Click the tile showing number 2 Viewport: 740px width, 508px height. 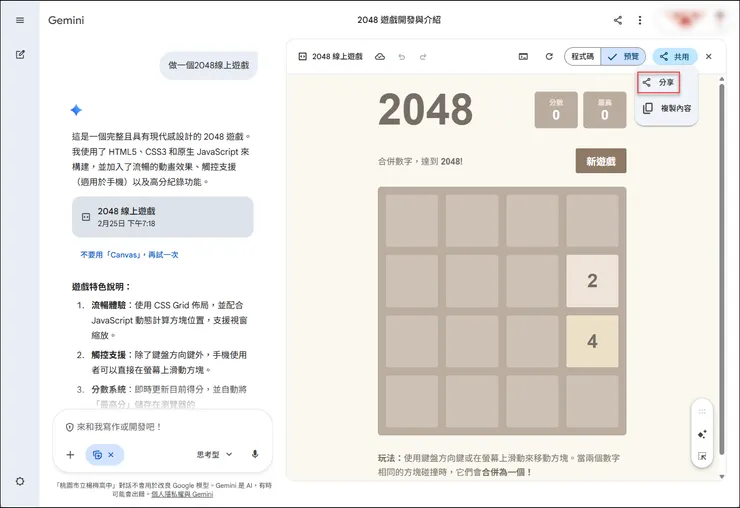[592, 281]
